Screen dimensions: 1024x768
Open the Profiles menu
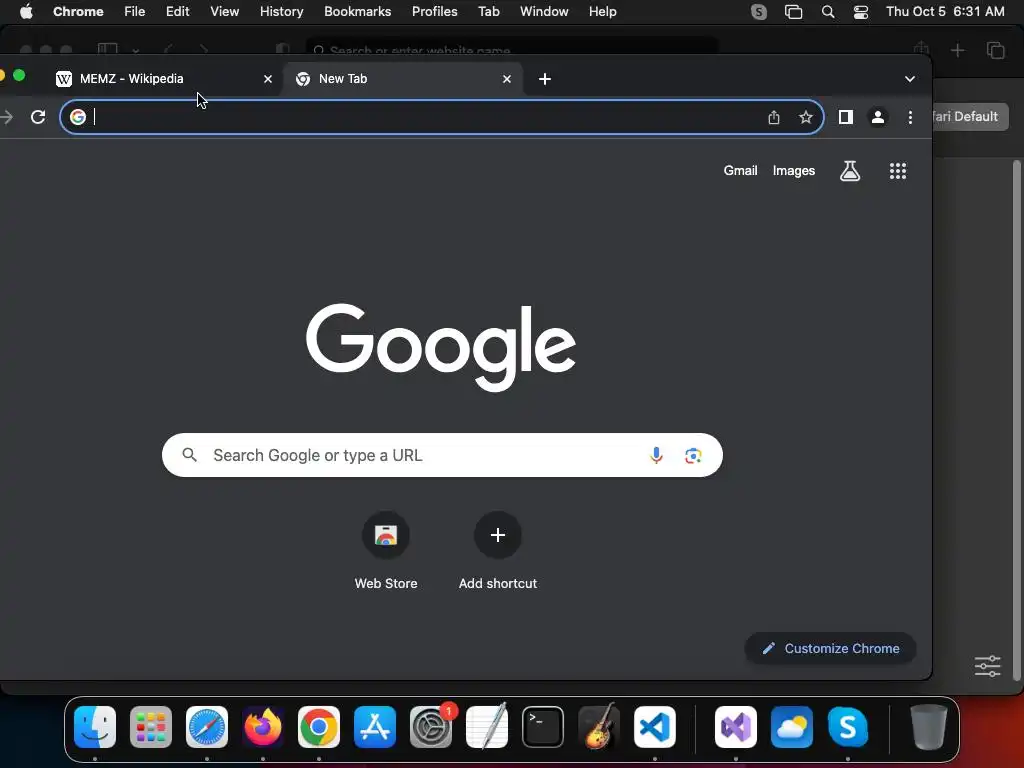point(434,12)
